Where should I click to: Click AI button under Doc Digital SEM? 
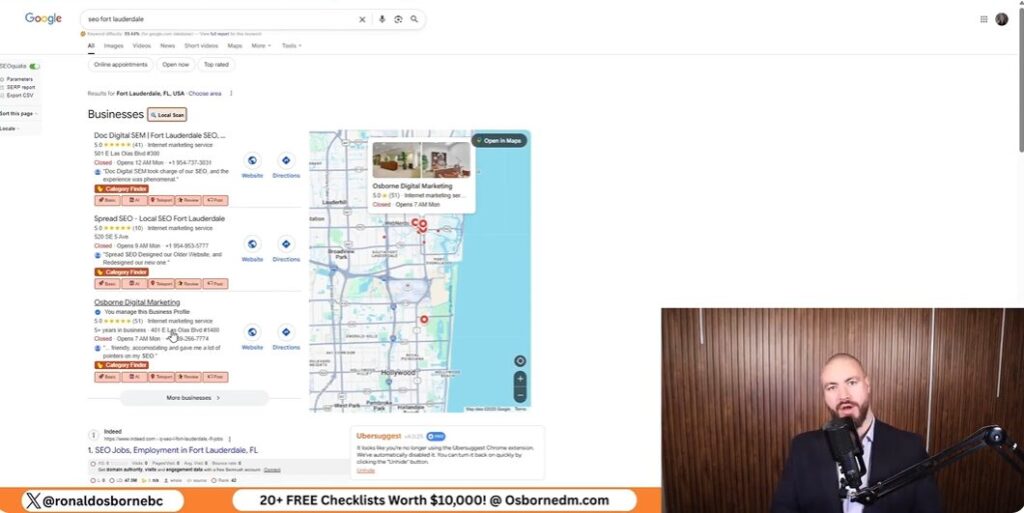tap(135, 200)
